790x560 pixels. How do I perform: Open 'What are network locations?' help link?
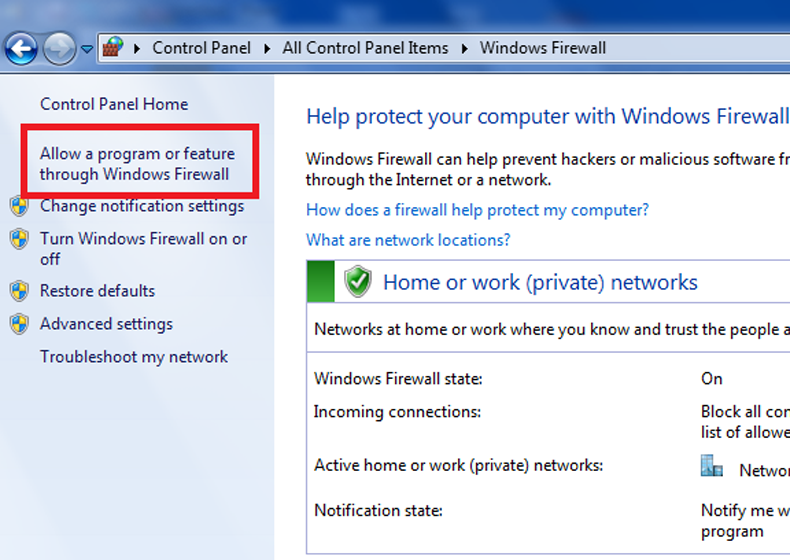click(408, 240)
